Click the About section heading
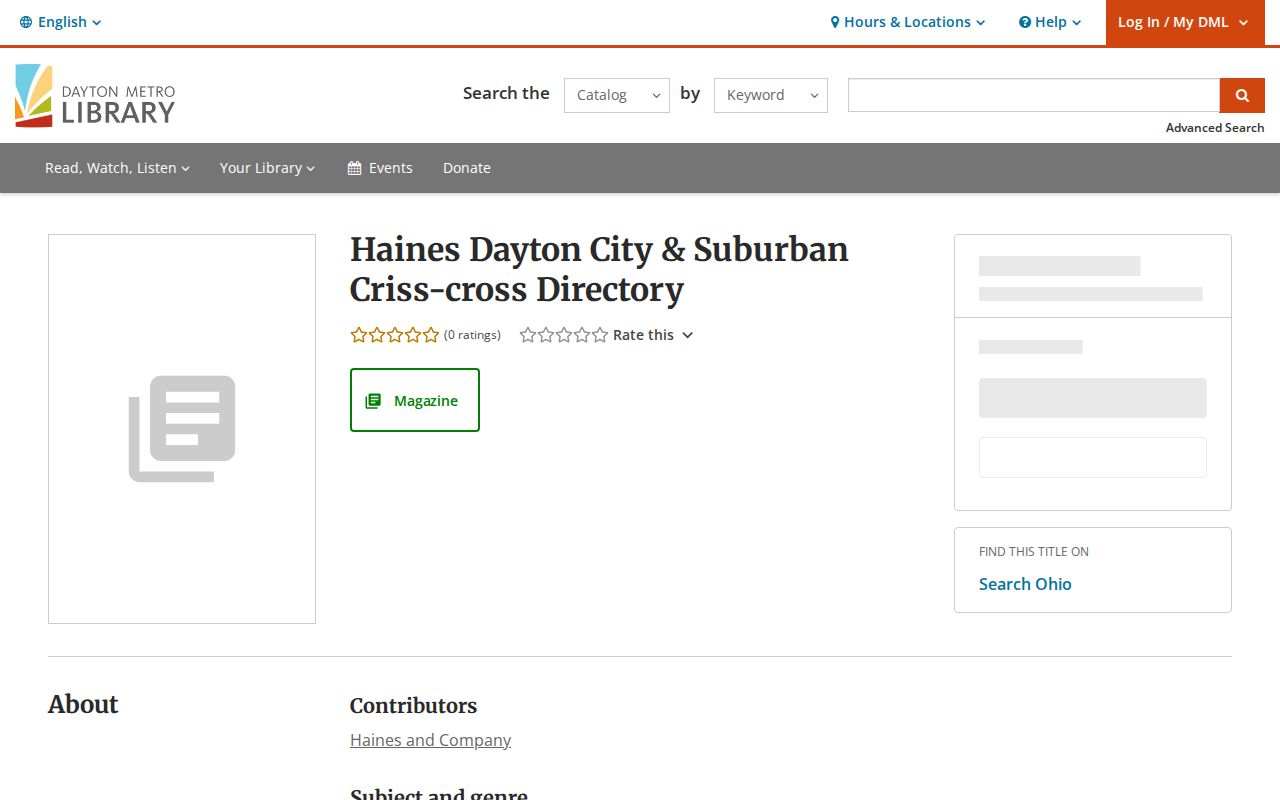 click(83, 704)
